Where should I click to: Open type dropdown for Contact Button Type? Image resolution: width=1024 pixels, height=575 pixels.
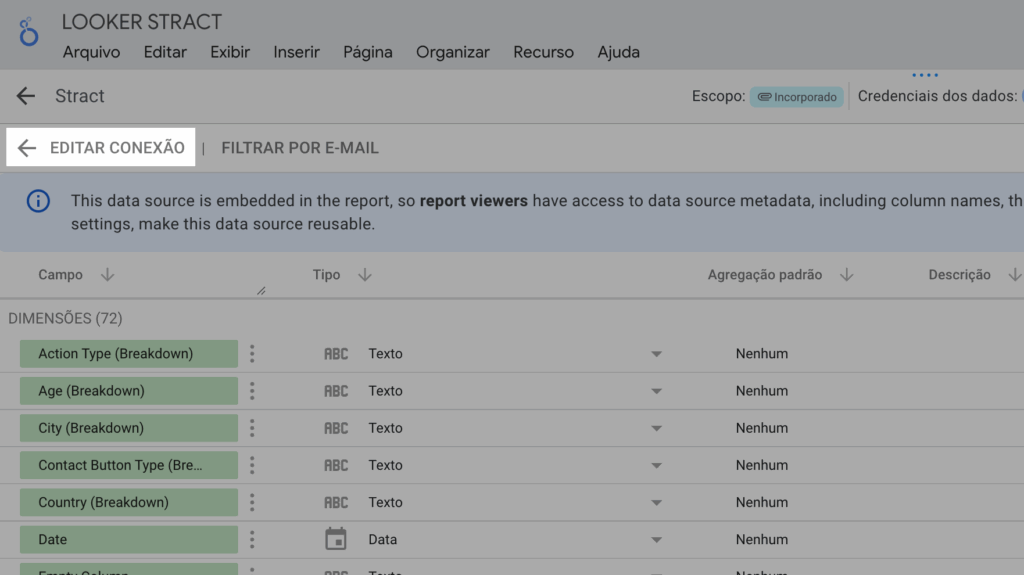(656, 465)
